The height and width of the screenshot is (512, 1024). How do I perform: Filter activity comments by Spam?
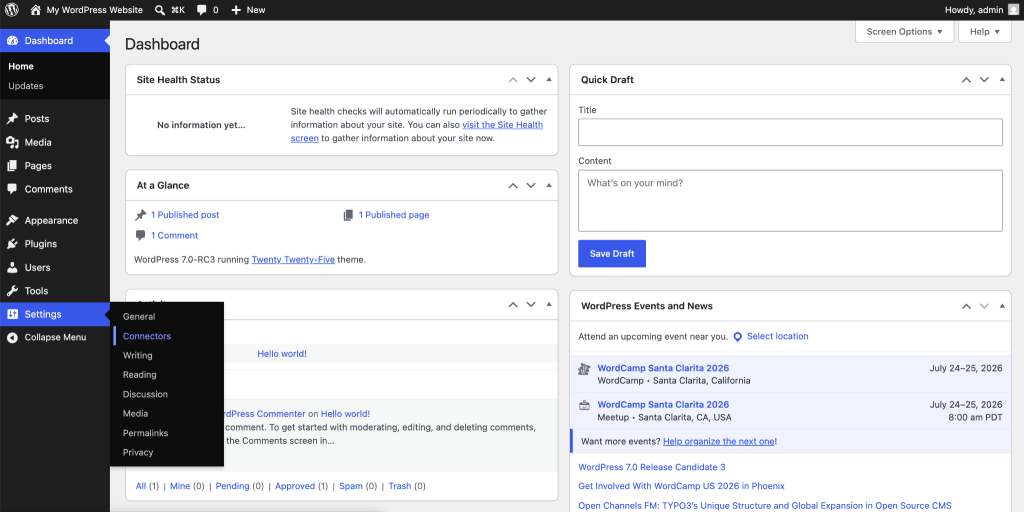[x=351, y=486]
